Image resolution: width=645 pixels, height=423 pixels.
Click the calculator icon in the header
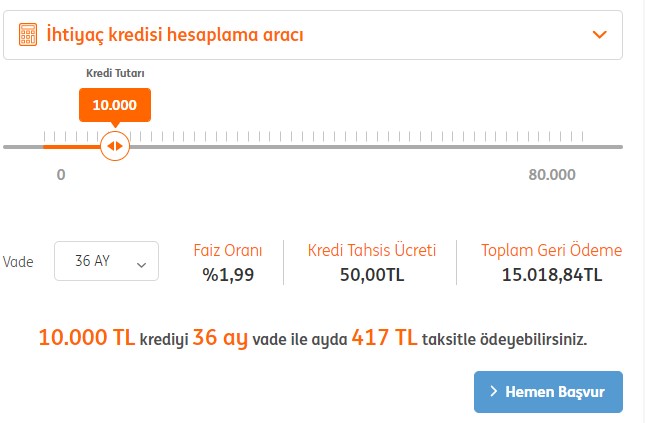[28, 34]
